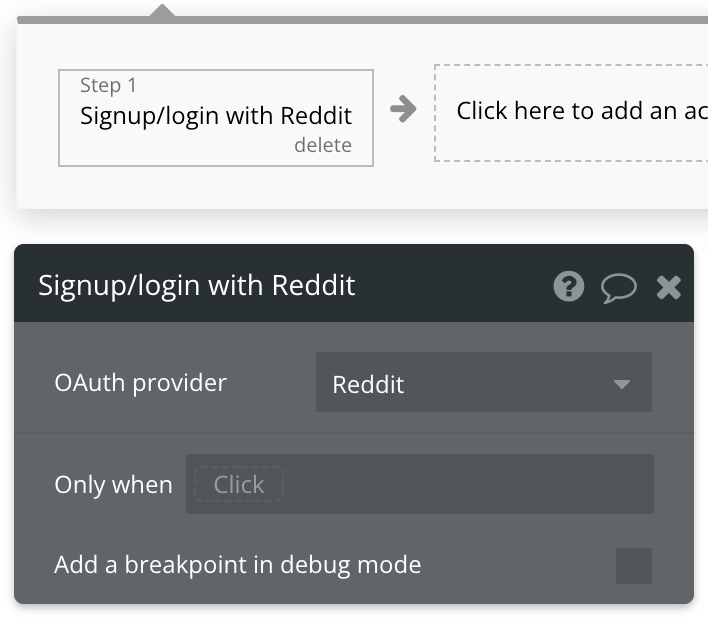708x624 pixels.
Task: Click the 'Only when' label
Action: (x=113, y=485)
